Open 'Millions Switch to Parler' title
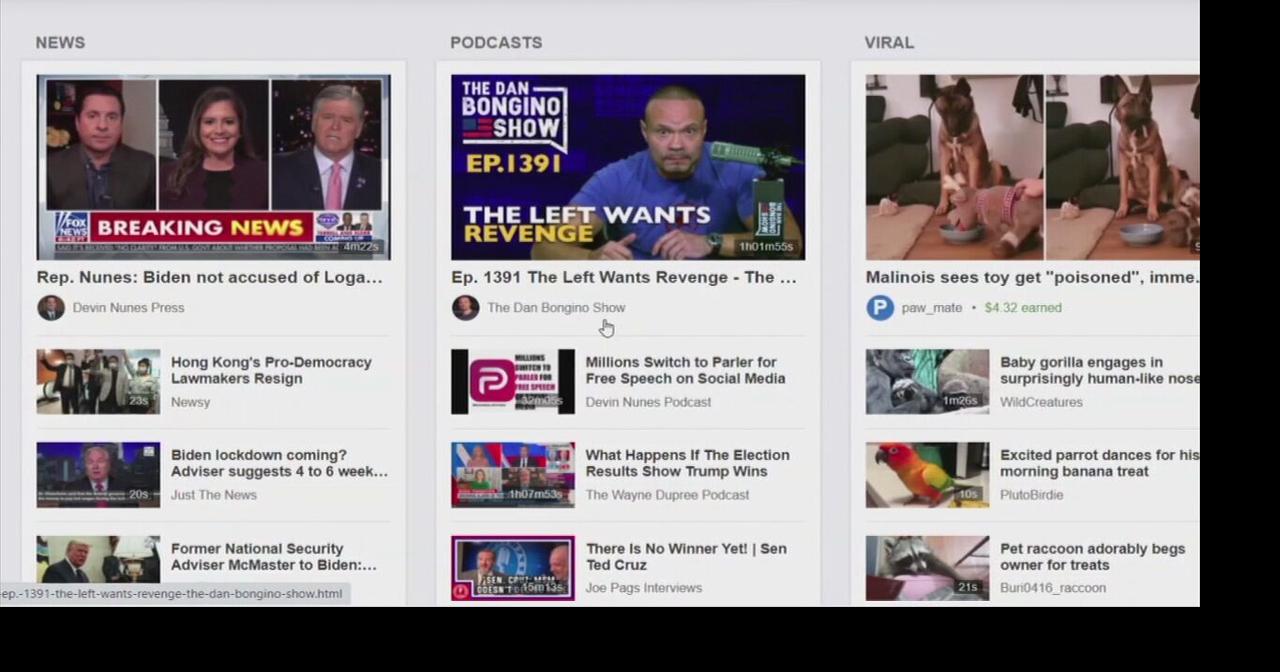Image resolution: width=1280 pixels, height=672 pixels. pyautogui.click(x=685, y=370)
